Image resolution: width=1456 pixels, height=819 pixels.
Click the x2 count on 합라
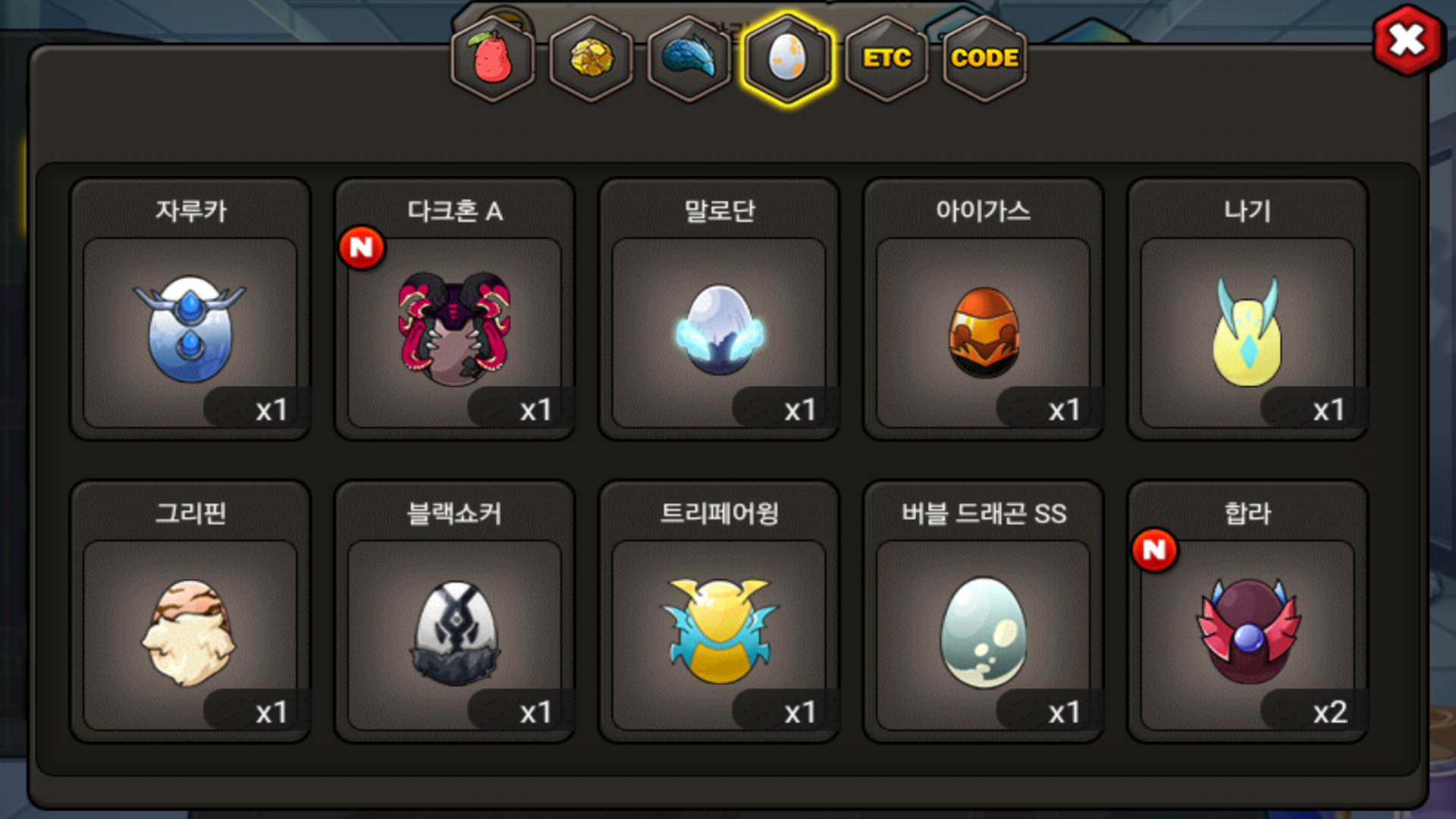click(x=1329, y=712)
